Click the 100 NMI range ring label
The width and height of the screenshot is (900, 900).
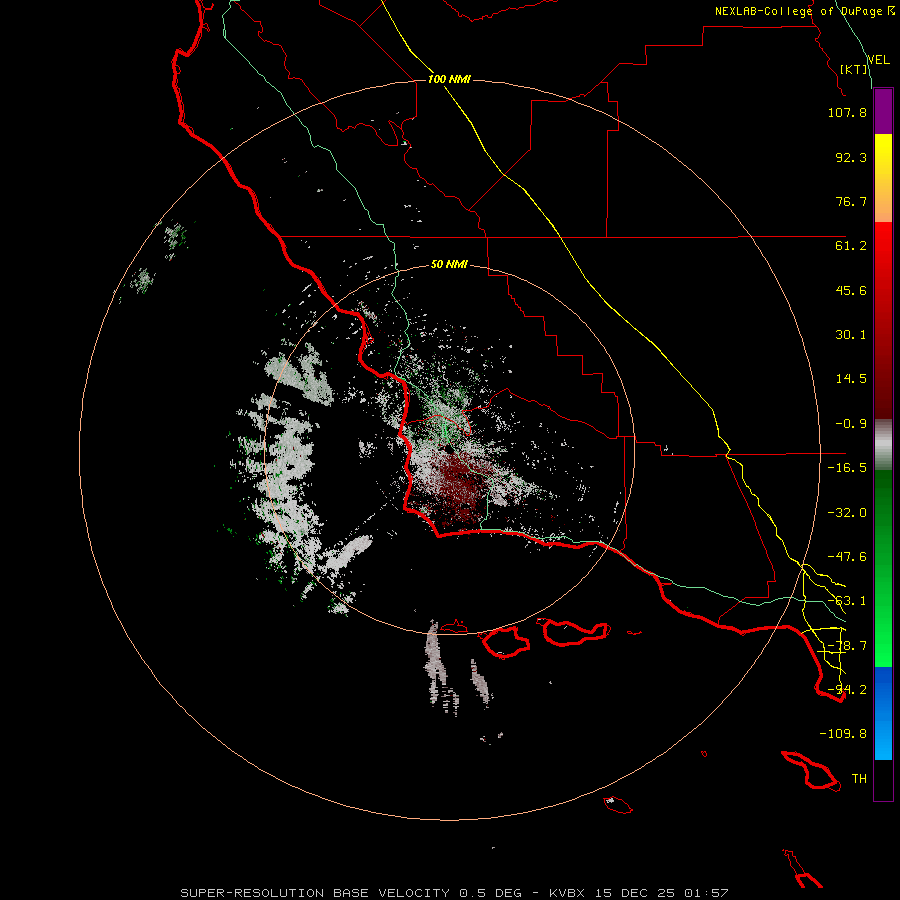point(449,79)
